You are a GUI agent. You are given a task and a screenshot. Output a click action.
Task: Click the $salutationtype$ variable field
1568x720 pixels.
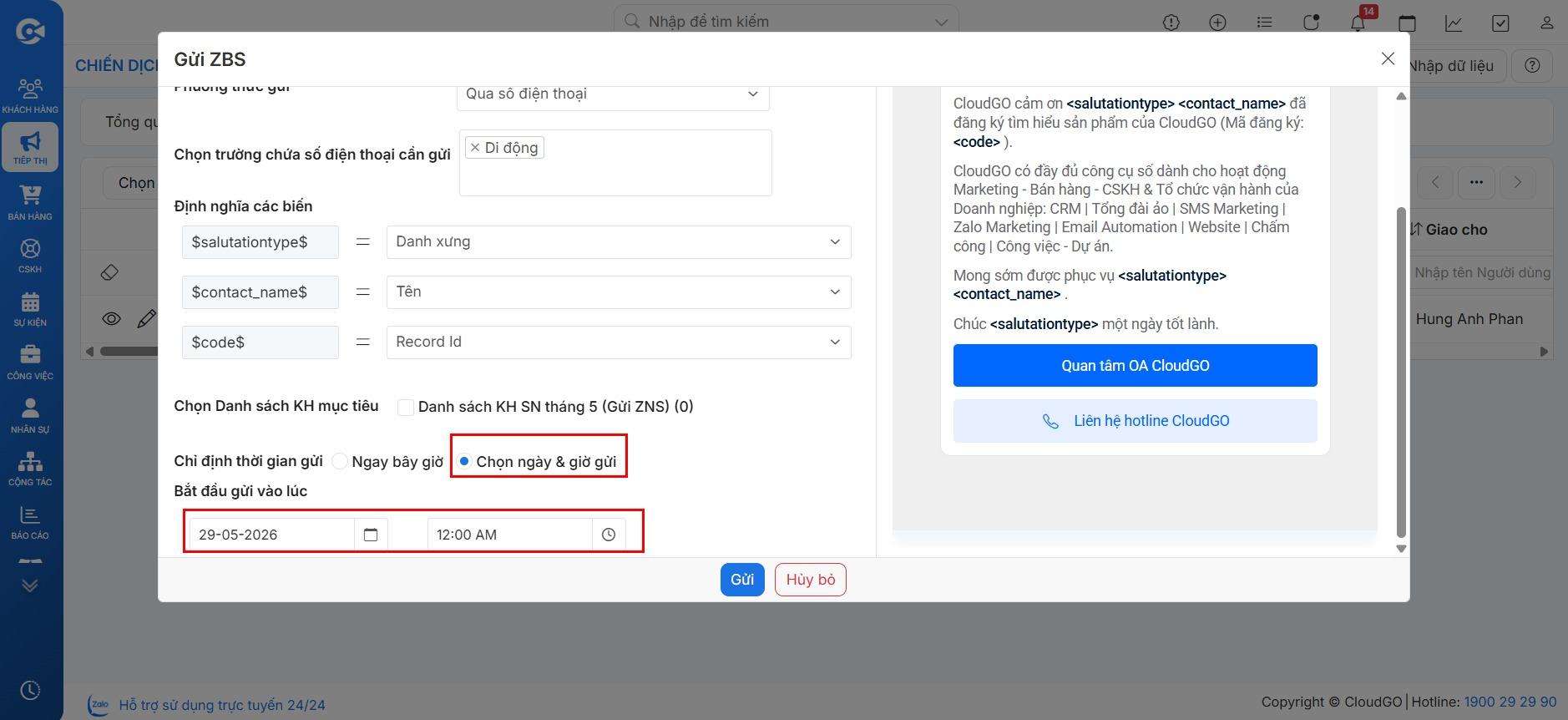point(260,242)
